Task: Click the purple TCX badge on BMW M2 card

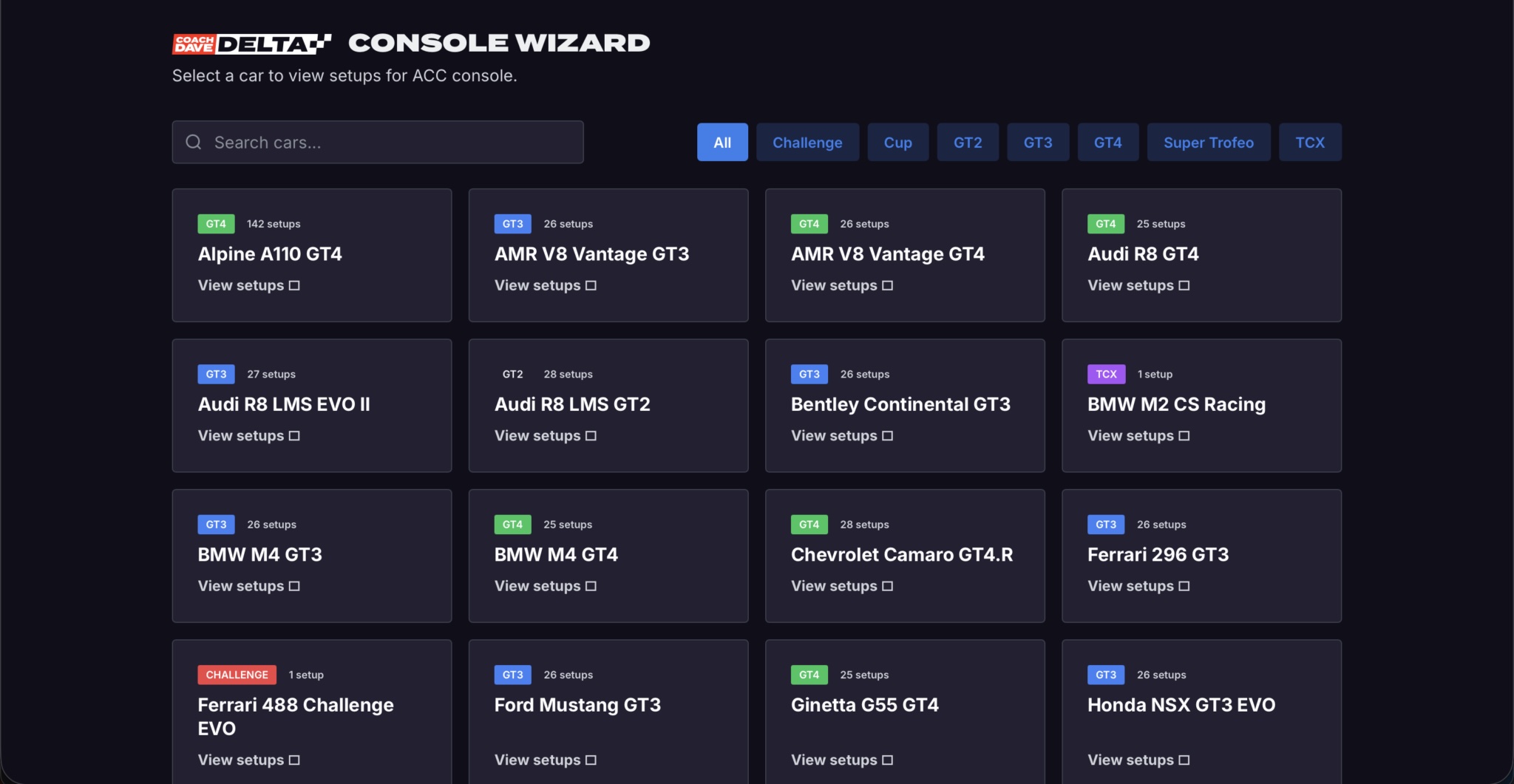Action: point(1106,374)
